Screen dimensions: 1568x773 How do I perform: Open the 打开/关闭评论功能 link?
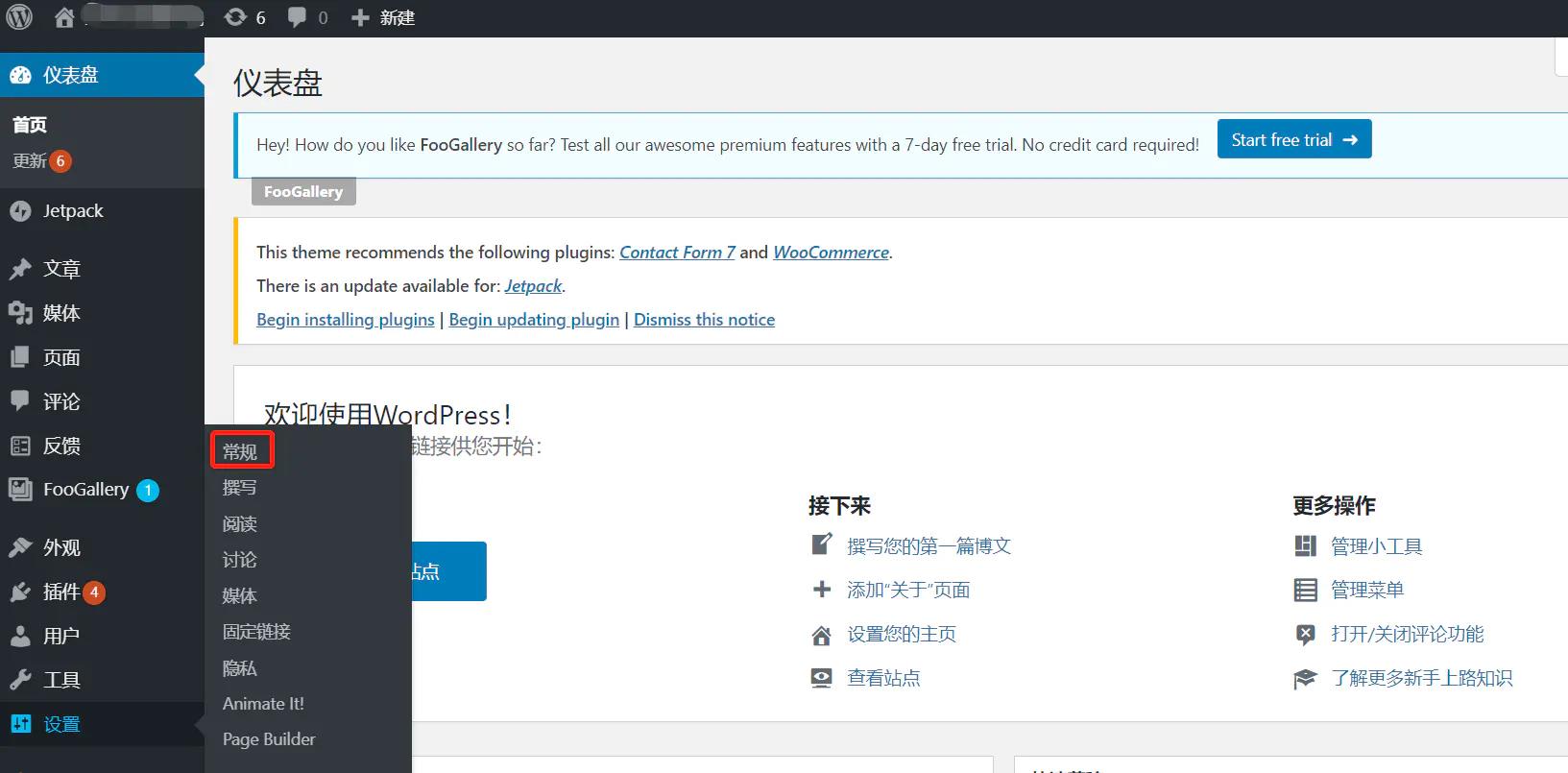(1408, 635)
